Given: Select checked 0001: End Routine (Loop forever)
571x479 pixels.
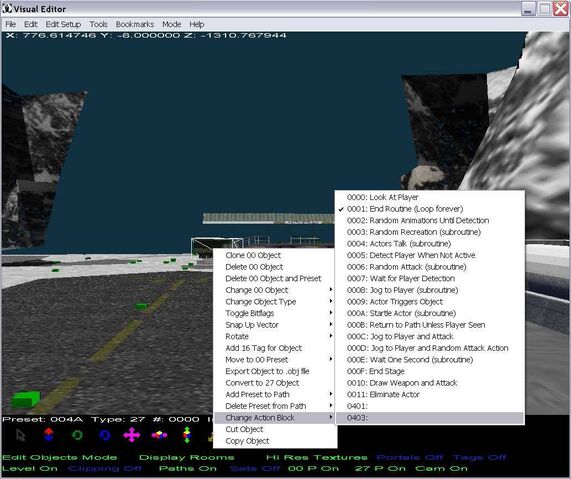Looking at the screenshot, I should pos(430,209).
